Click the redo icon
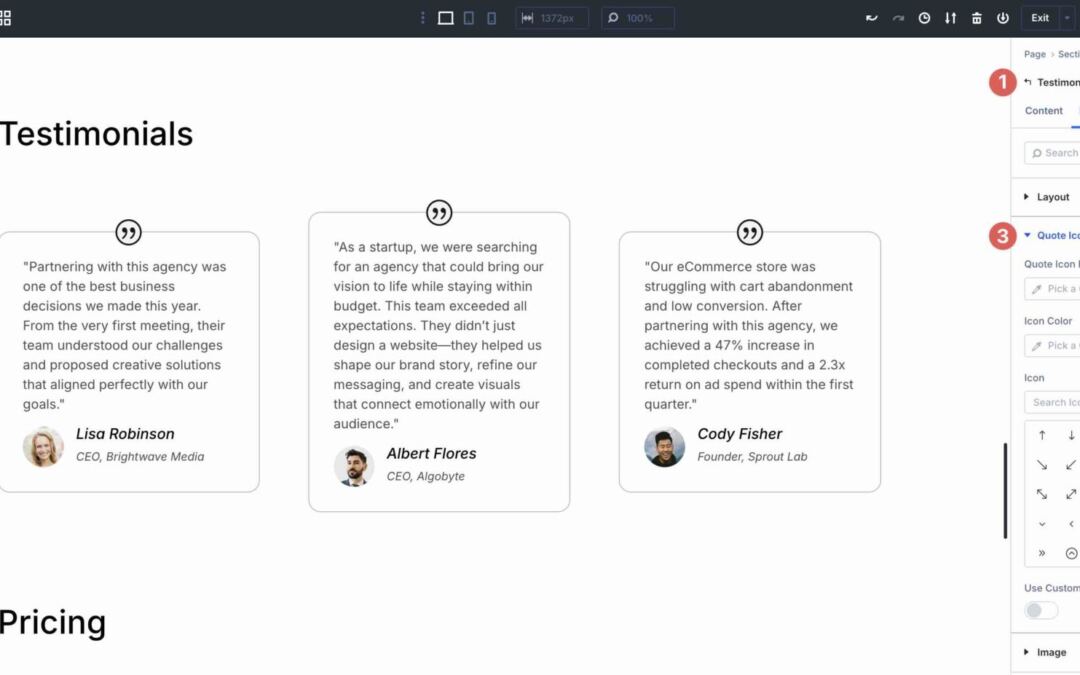 898,17
